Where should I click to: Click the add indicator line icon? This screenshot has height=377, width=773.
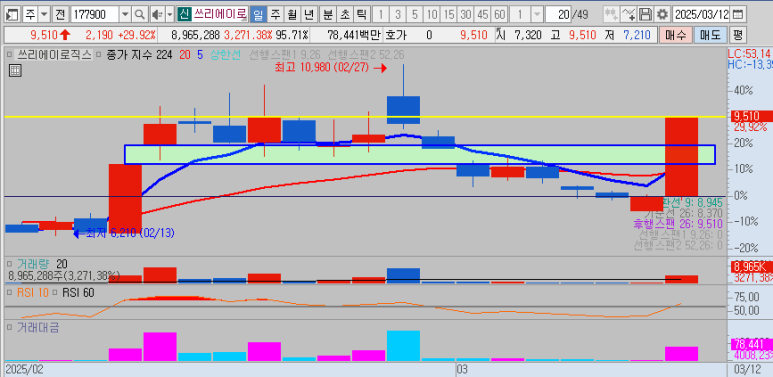[628, 15]
